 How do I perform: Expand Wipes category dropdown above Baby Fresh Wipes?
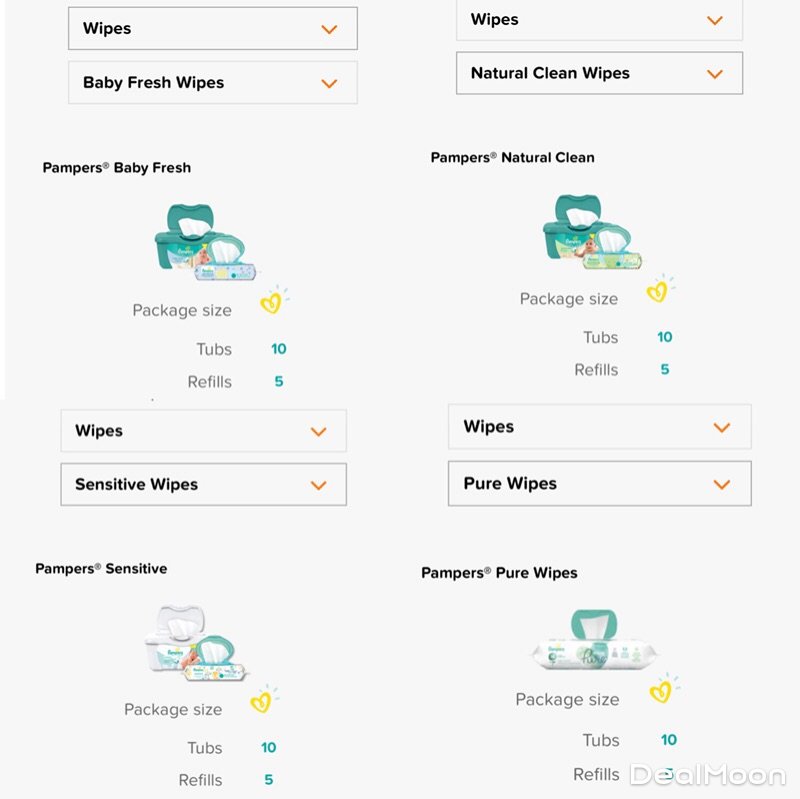tap(212, 29)
